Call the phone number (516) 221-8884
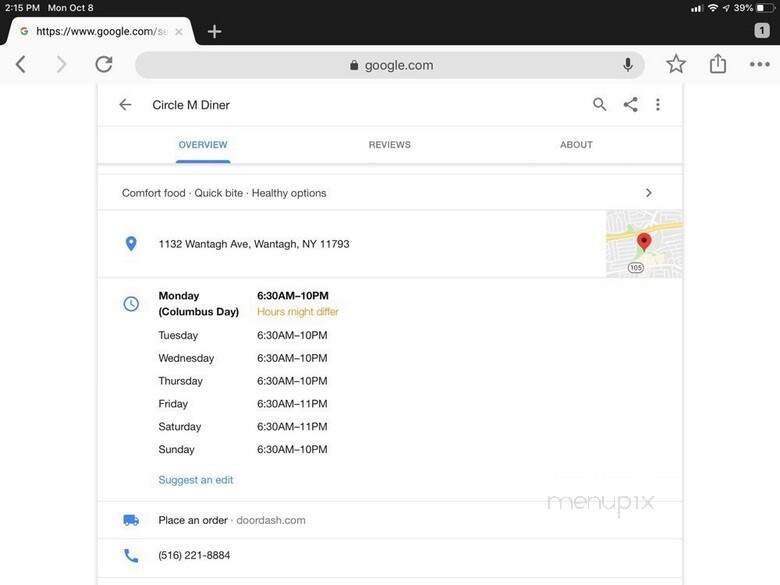The height and width of the screenshot is (585, 780). 194,555
